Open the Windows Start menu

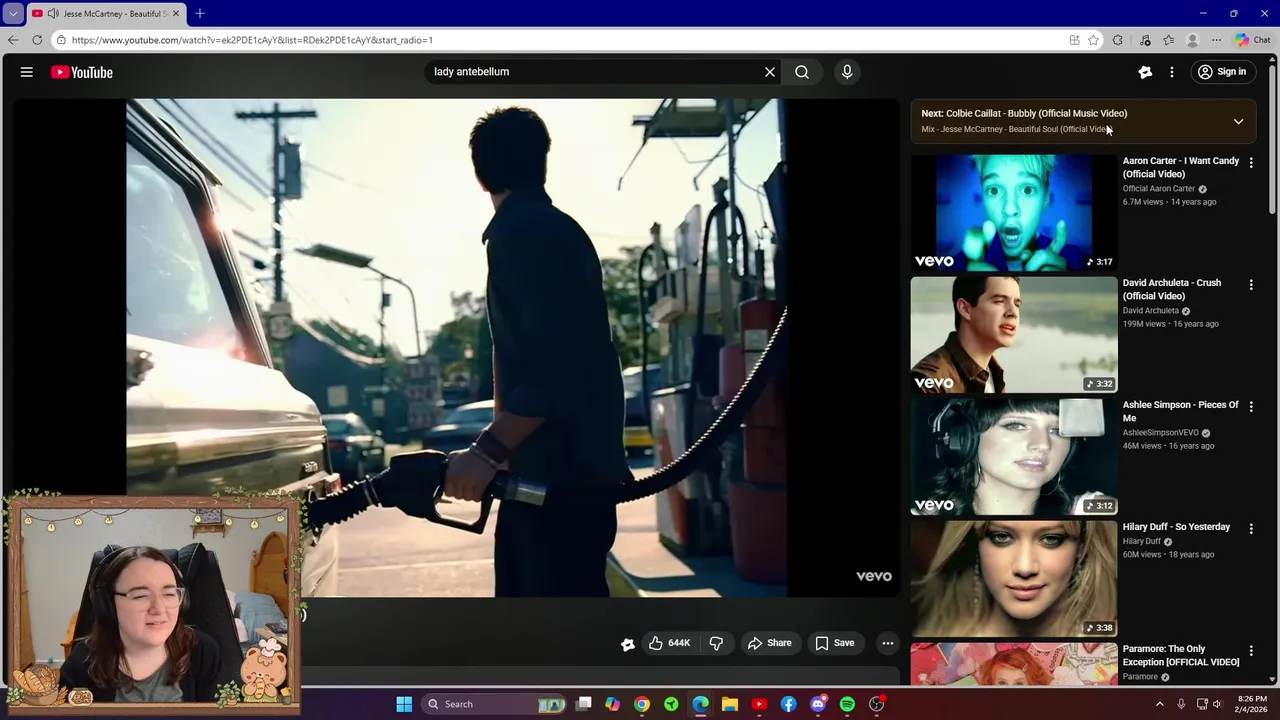click(x=404, y=704)
